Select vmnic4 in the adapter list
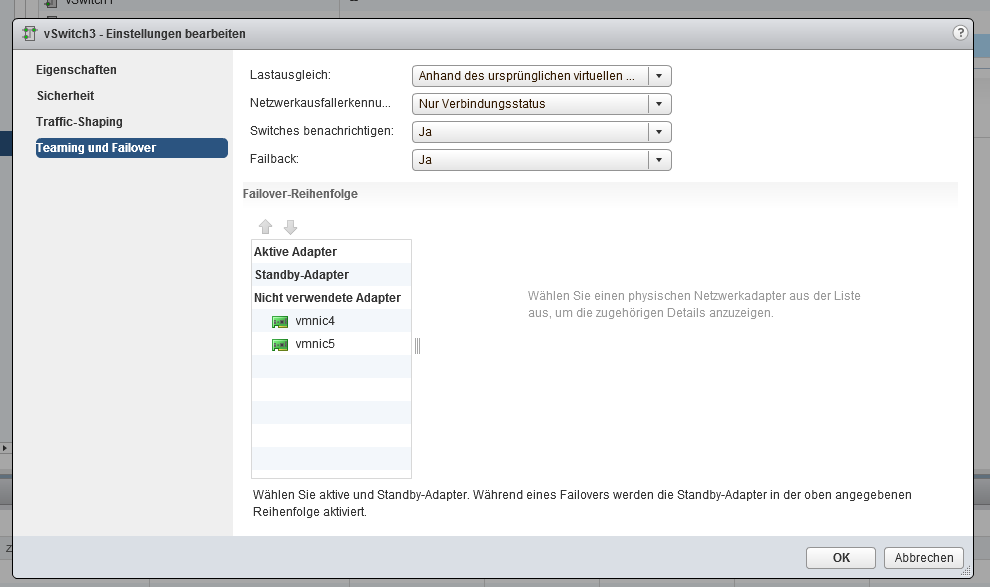 coord(315,321)
